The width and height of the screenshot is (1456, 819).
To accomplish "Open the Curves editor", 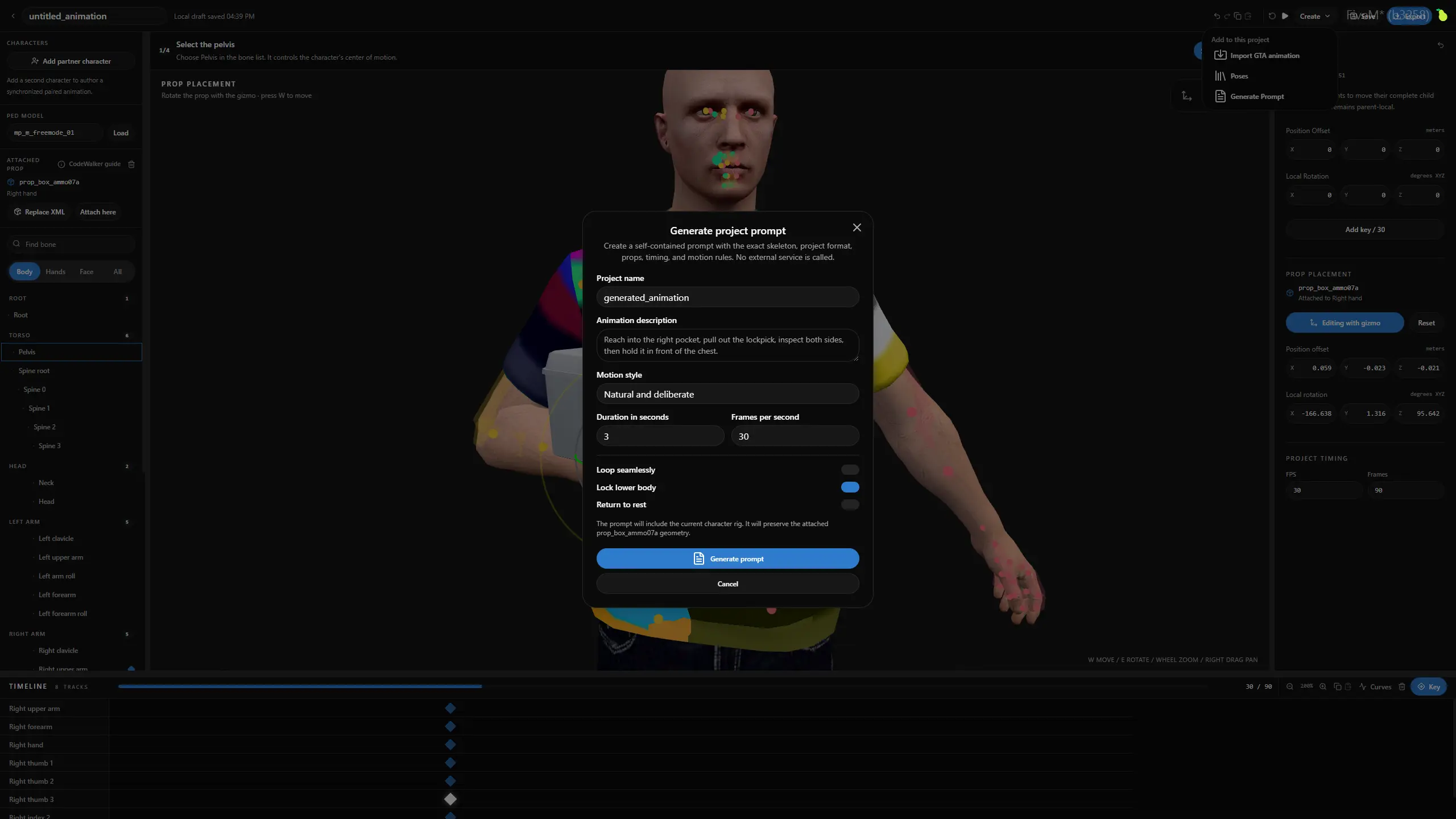I will (x=1375, y=686).
